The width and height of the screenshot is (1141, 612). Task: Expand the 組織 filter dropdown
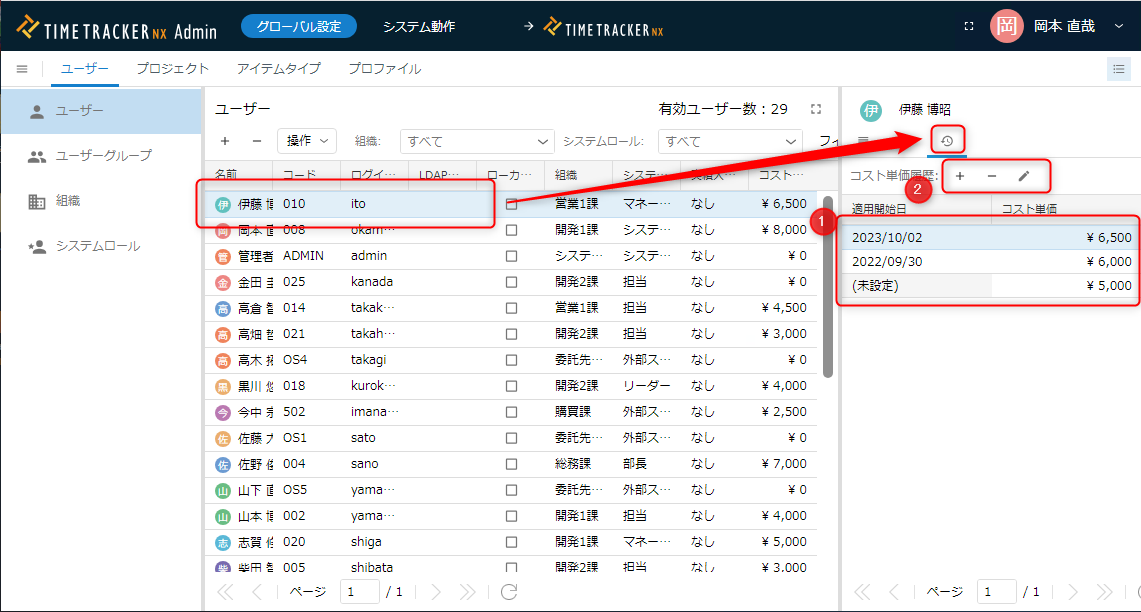[x=476, y=141]
